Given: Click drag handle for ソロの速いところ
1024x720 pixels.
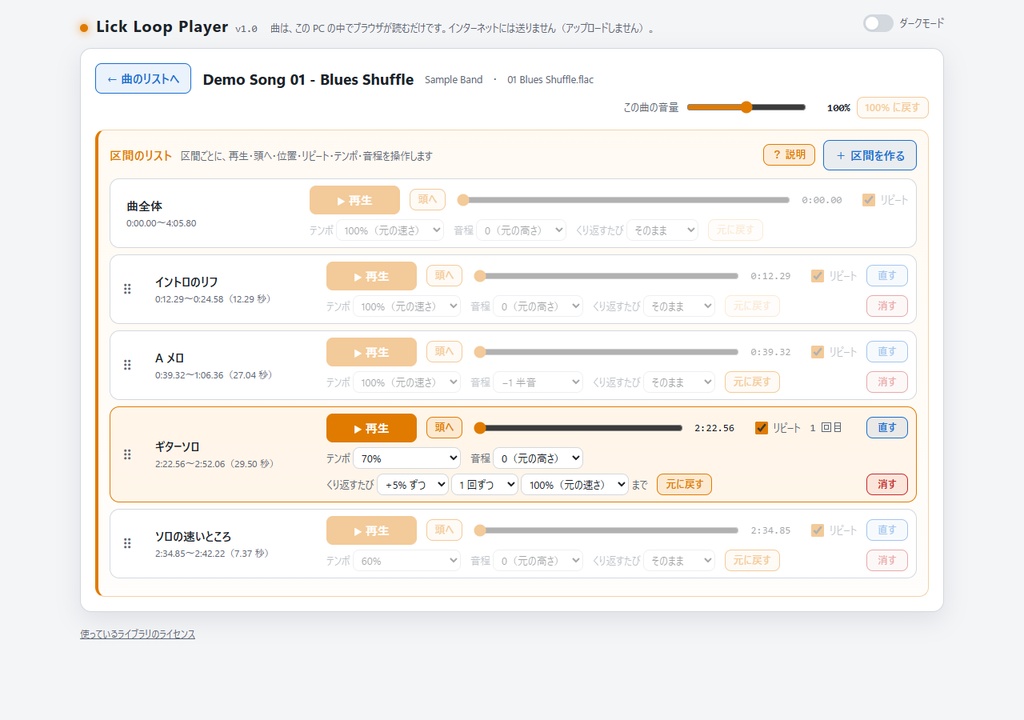Looking at the screenshot, I should 127,543.
